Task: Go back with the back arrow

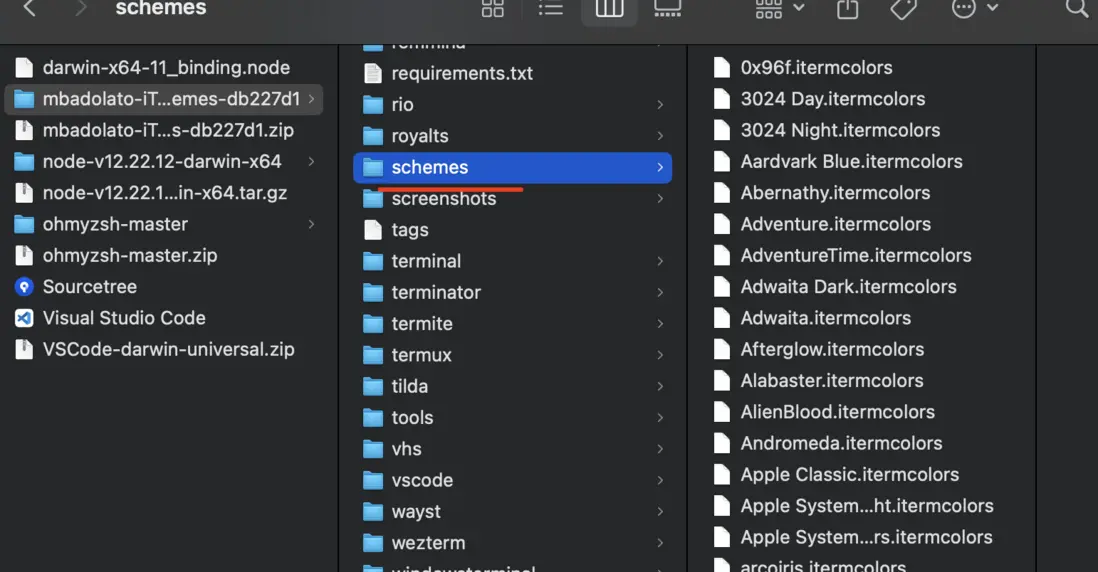Action: click(x=30, y=9)
